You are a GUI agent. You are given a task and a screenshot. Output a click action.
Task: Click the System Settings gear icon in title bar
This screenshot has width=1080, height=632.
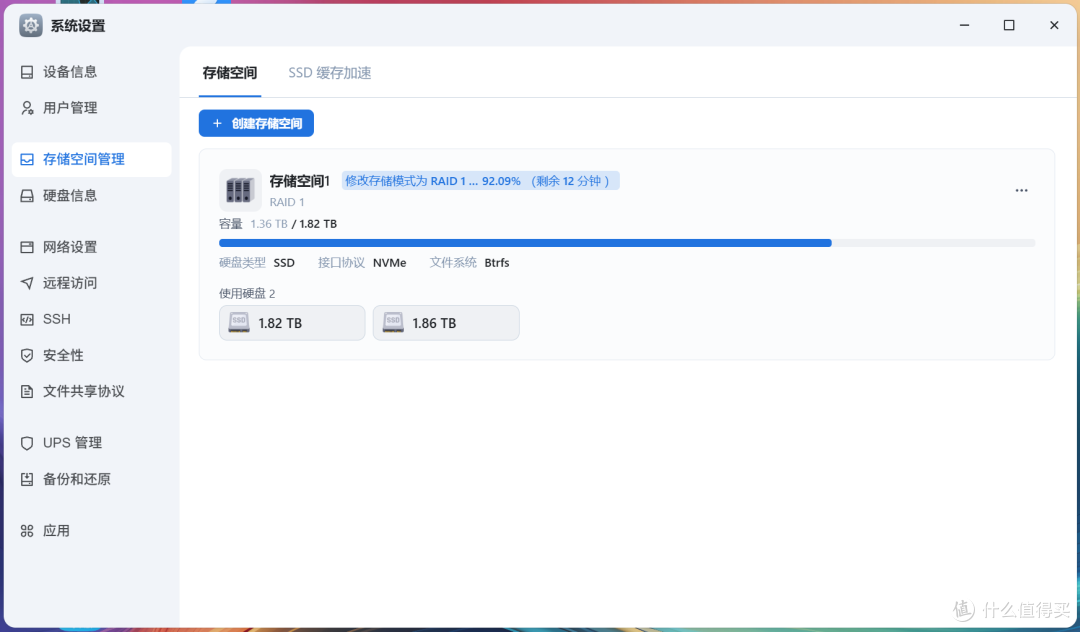coord(30,25)
